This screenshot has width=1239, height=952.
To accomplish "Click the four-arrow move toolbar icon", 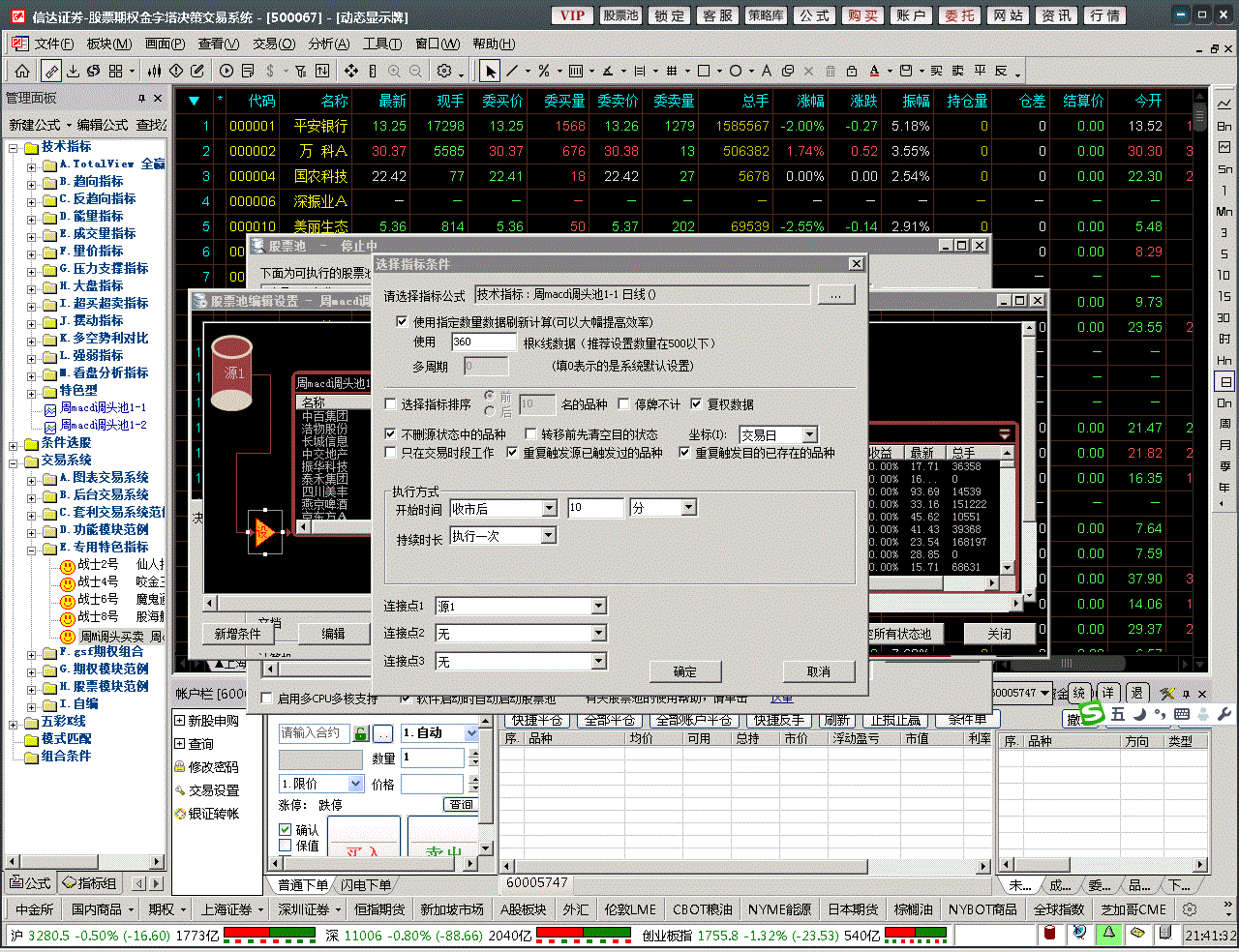I will [351, 71].
